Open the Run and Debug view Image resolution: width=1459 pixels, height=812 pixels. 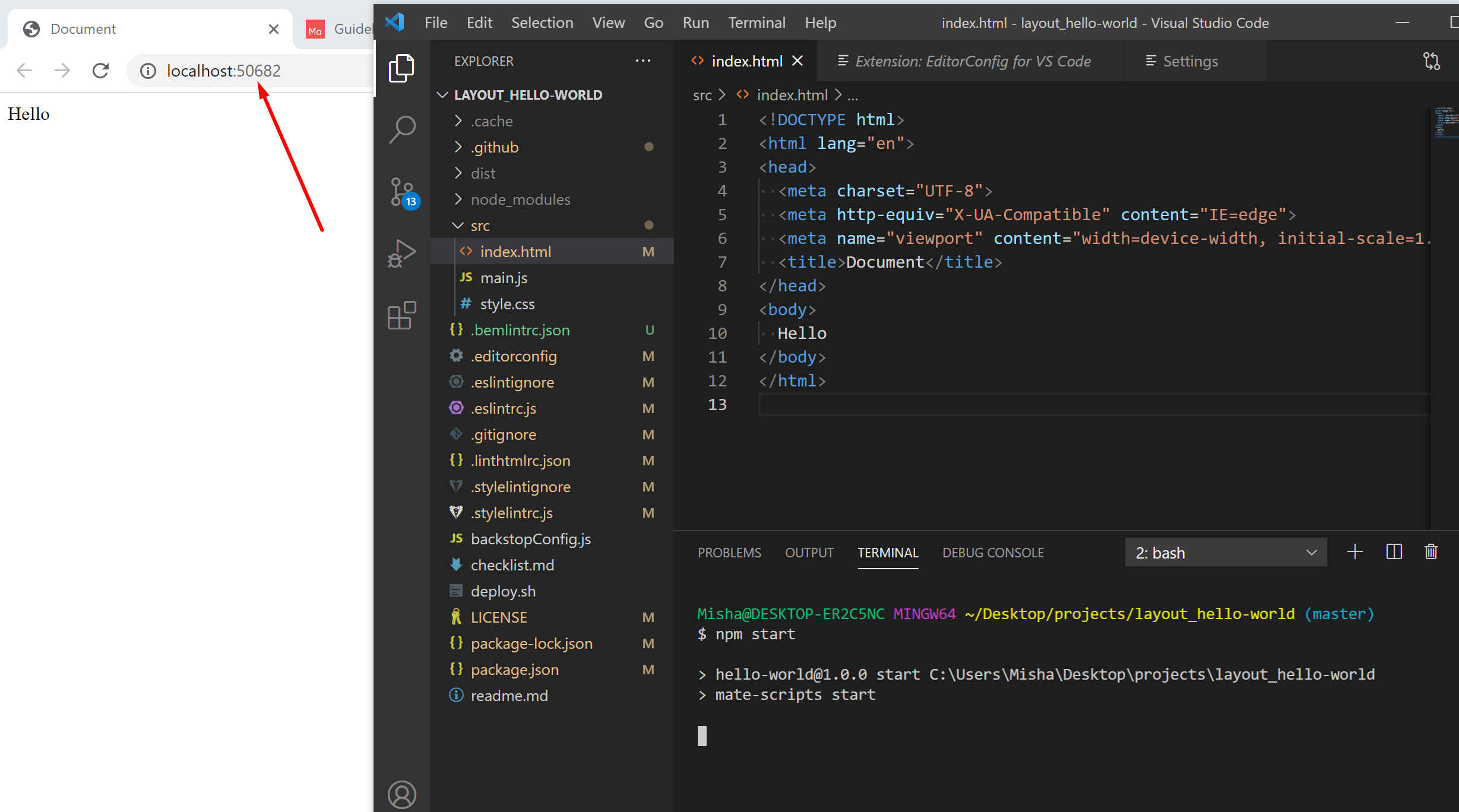click(402, 254)
